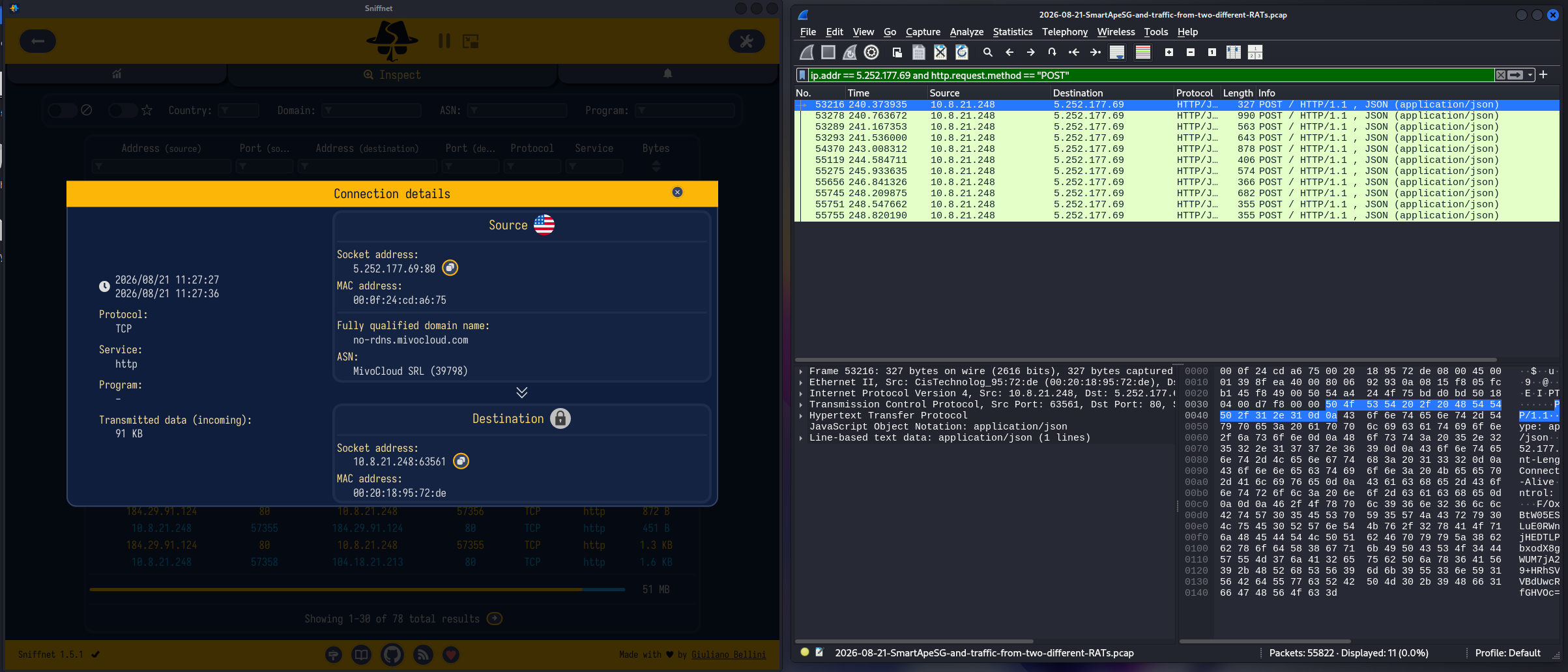The width and height of the screenshot is (1568, 672).
Task: Open the Wireless menu
Action: point(1116,32)
